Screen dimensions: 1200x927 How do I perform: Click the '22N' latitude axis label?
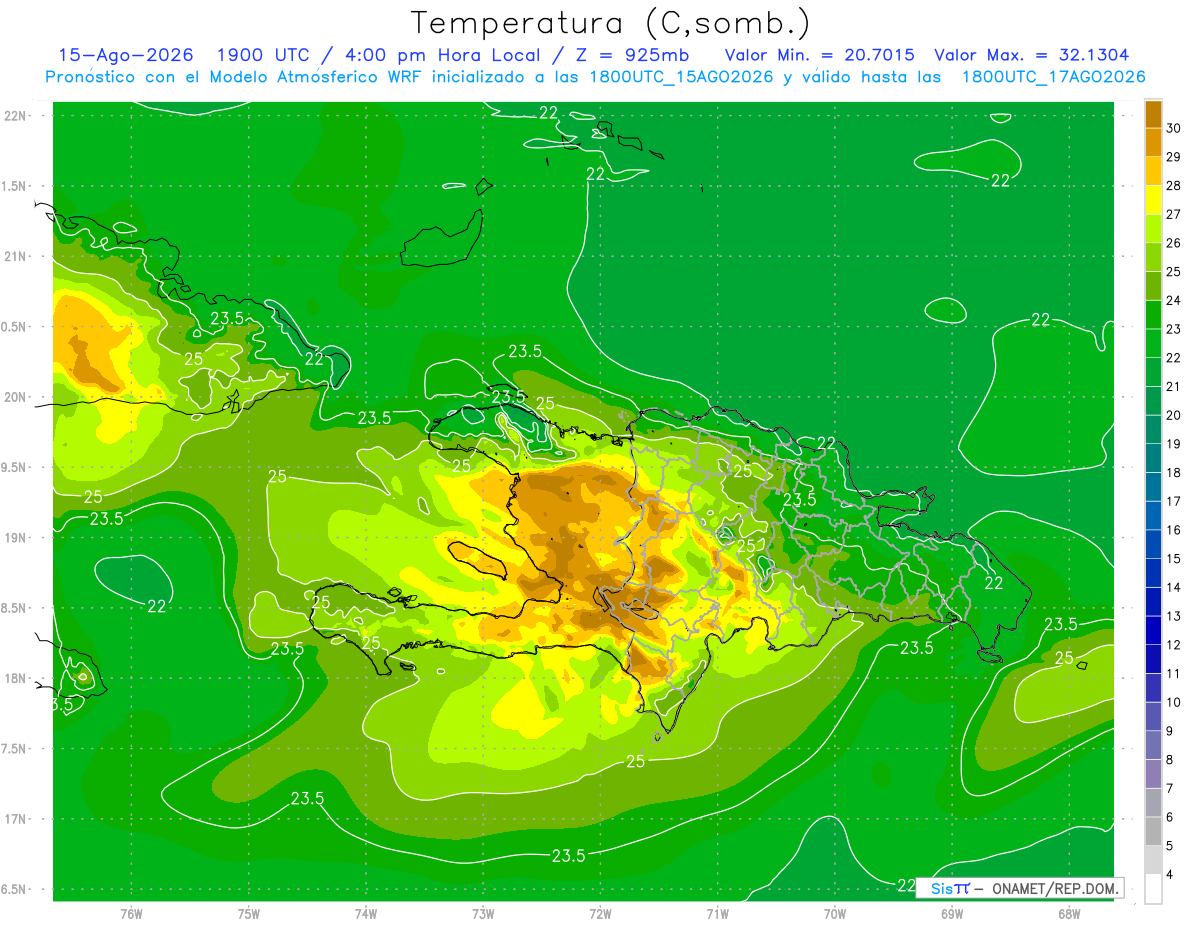[14, 116]
